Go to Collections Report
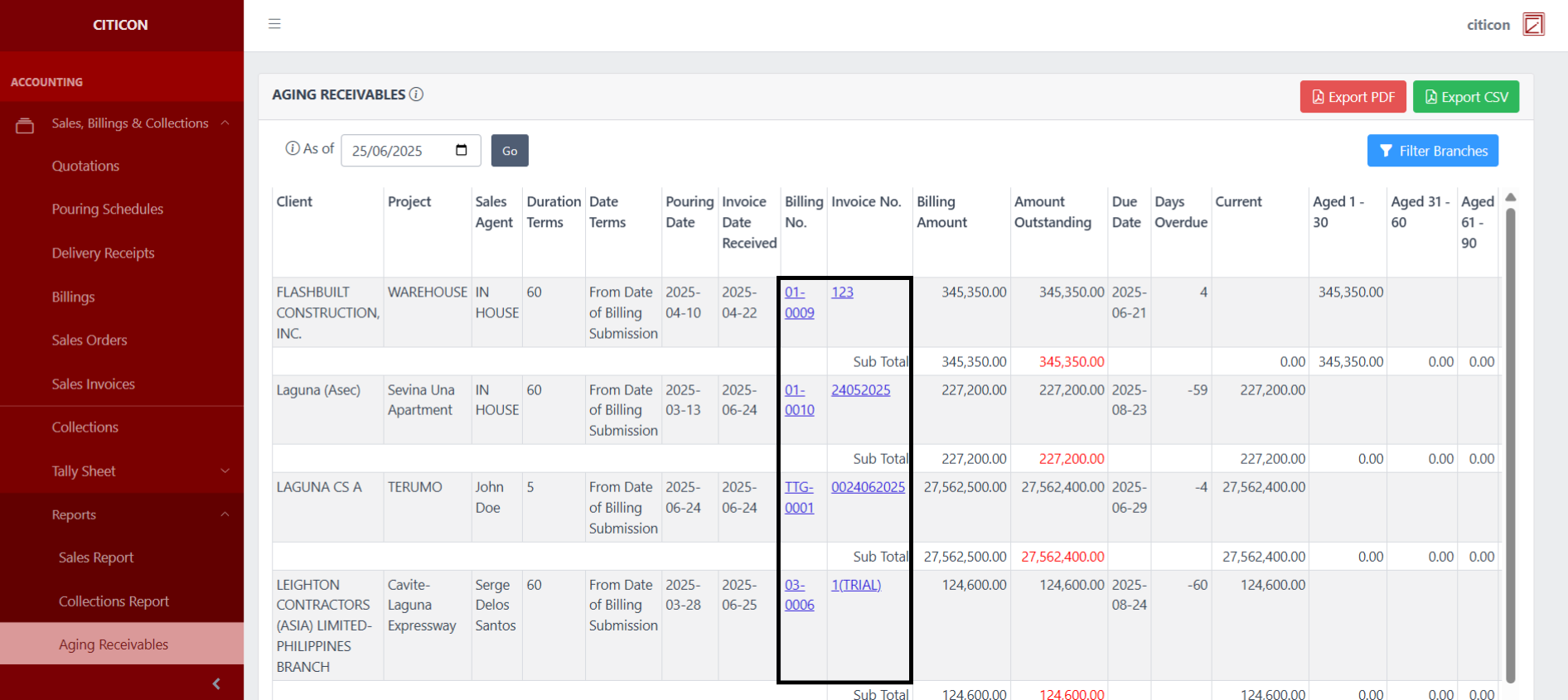Screen dimensions: 1568x700 (x=114, y=601)
